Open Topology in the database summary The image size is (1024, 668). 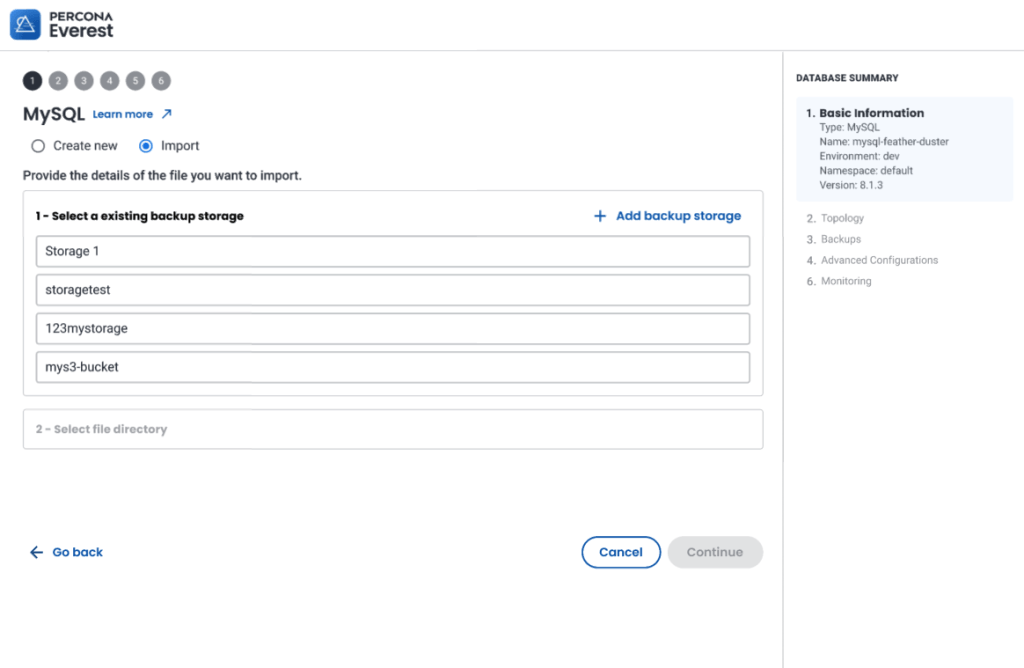(x=842, y=218)
